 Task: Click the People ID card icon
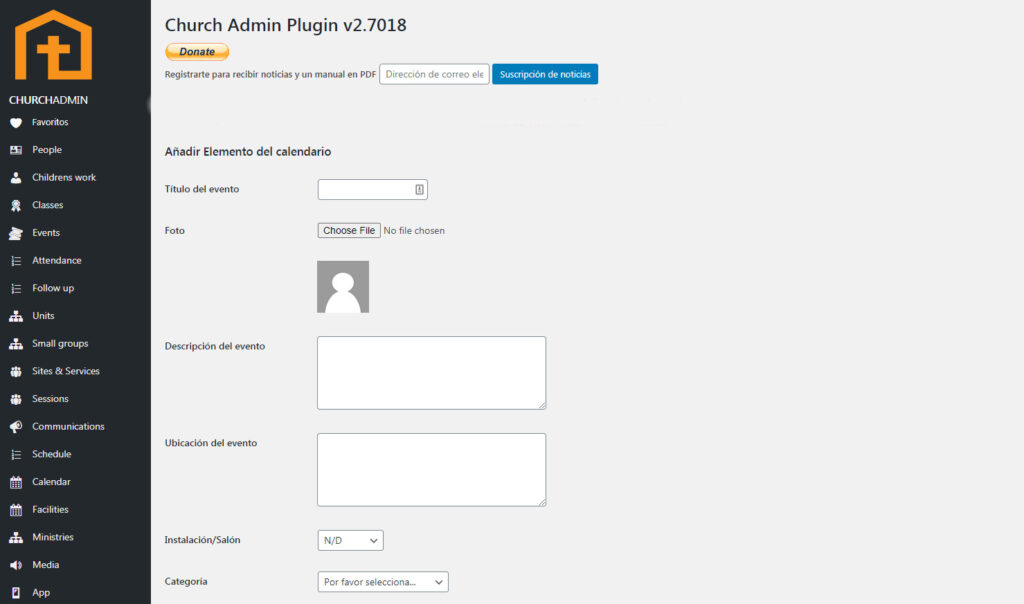click(15, 150)
